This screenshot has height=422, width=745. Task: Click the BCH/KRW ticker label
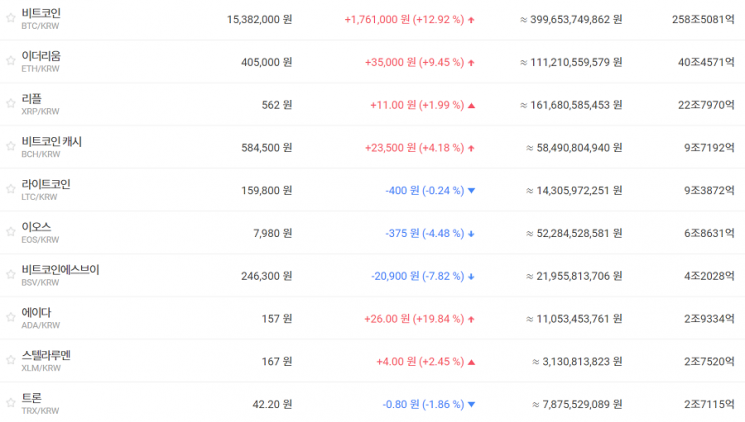coord(41,154)
